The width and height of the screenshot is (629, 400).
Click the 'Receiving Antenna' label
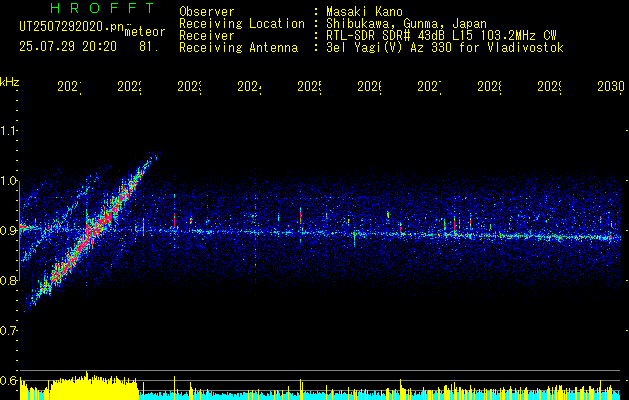[x=238, y=48]
